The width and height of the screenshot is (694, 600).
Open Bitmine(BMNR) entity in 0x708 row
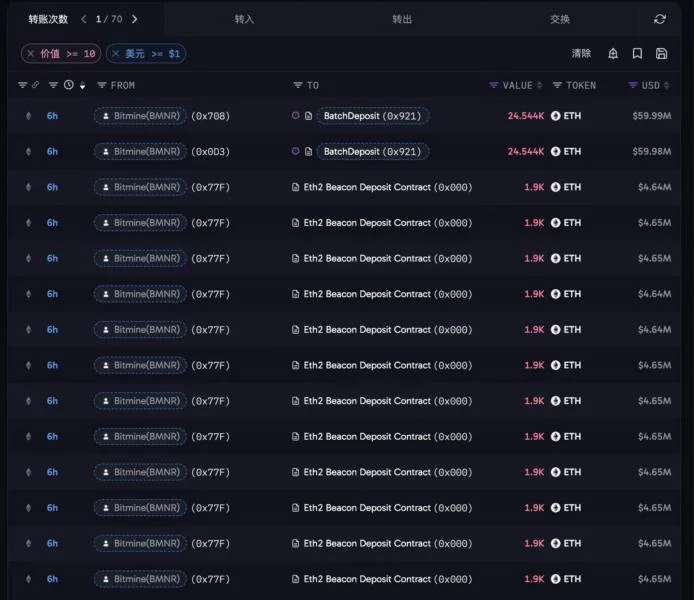(140, 116)
